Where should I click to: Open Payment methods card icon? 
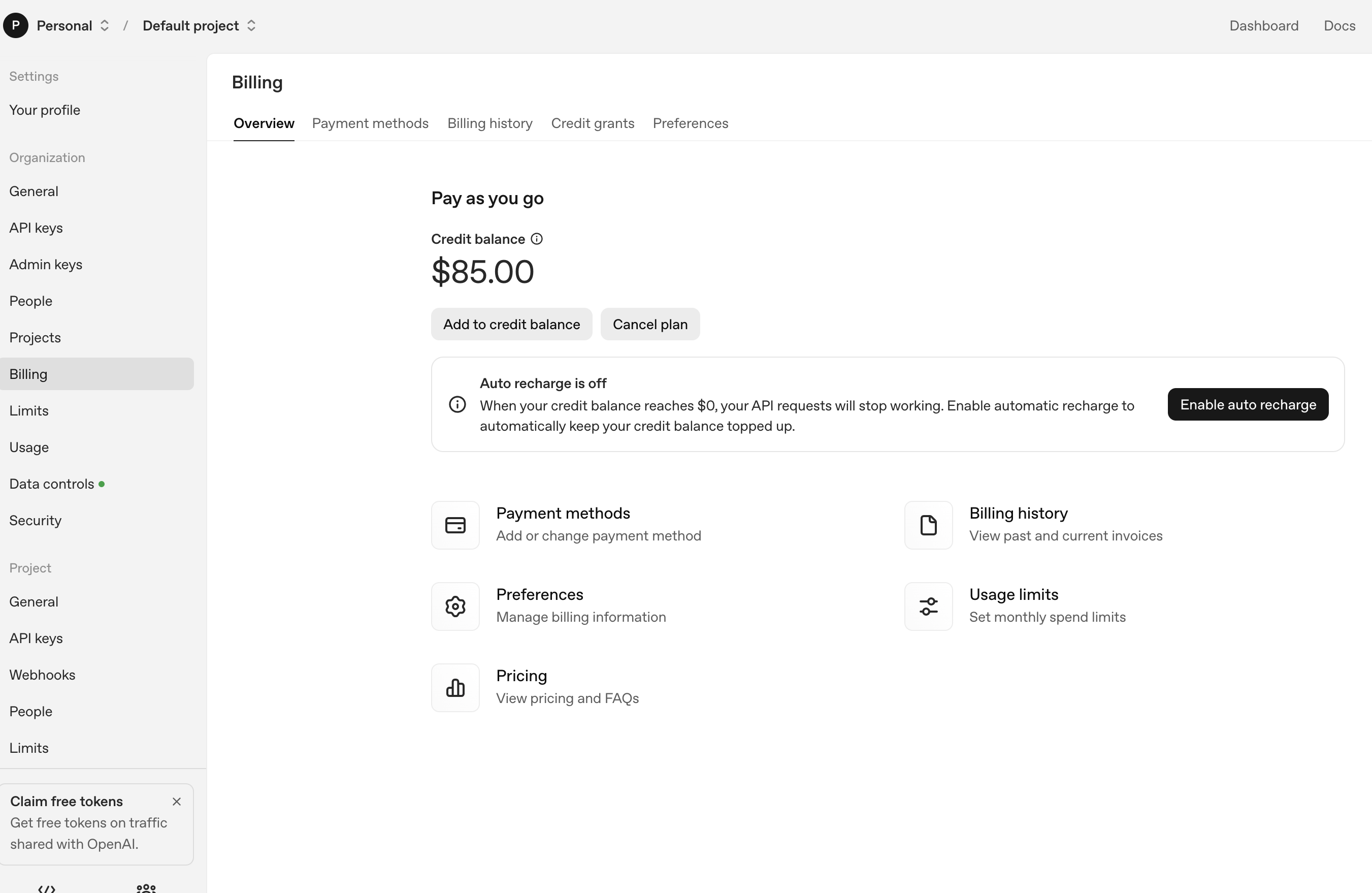tap(455, 525)
